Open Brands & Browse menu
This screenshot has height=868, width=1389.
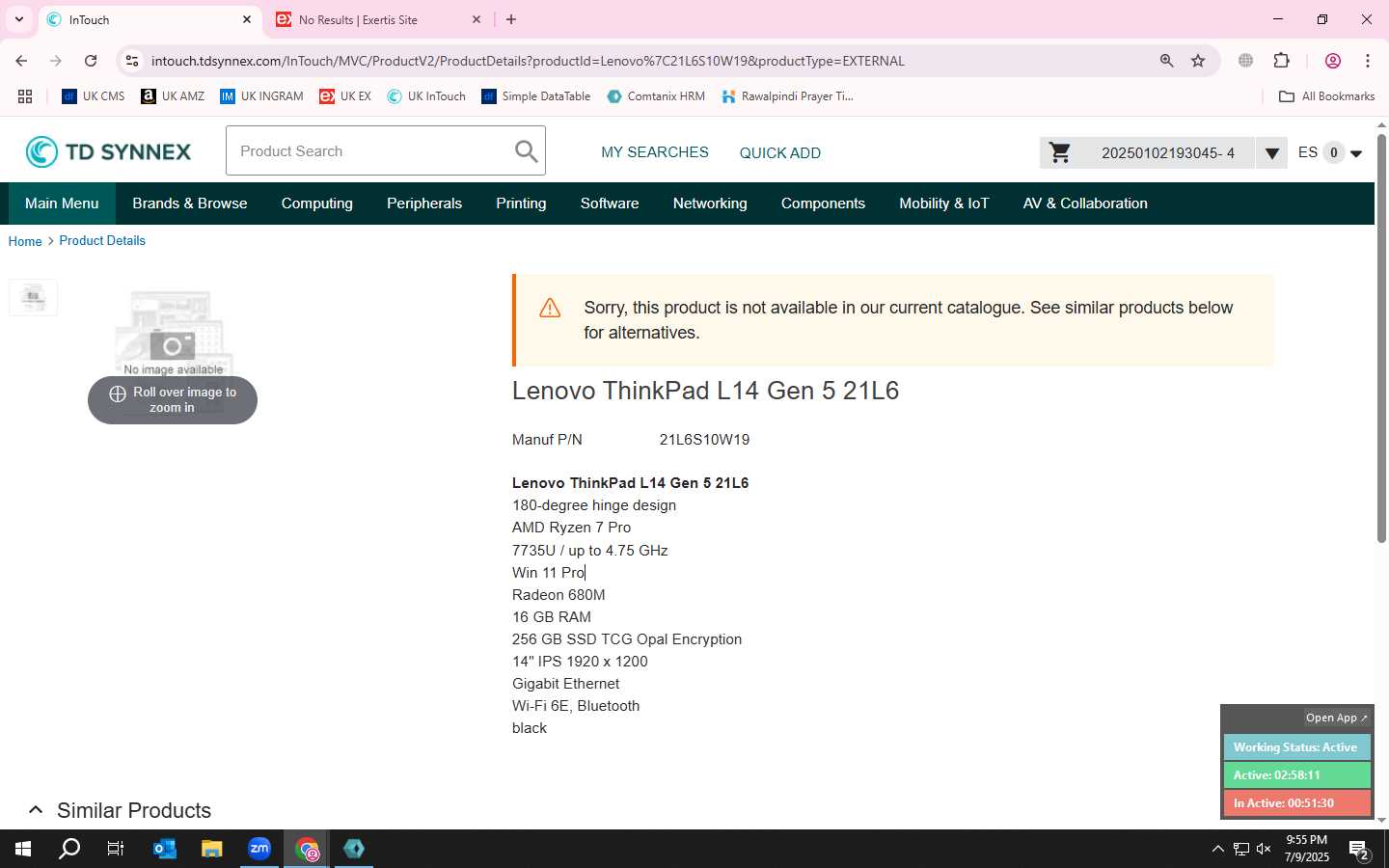[x=190, y=203]
